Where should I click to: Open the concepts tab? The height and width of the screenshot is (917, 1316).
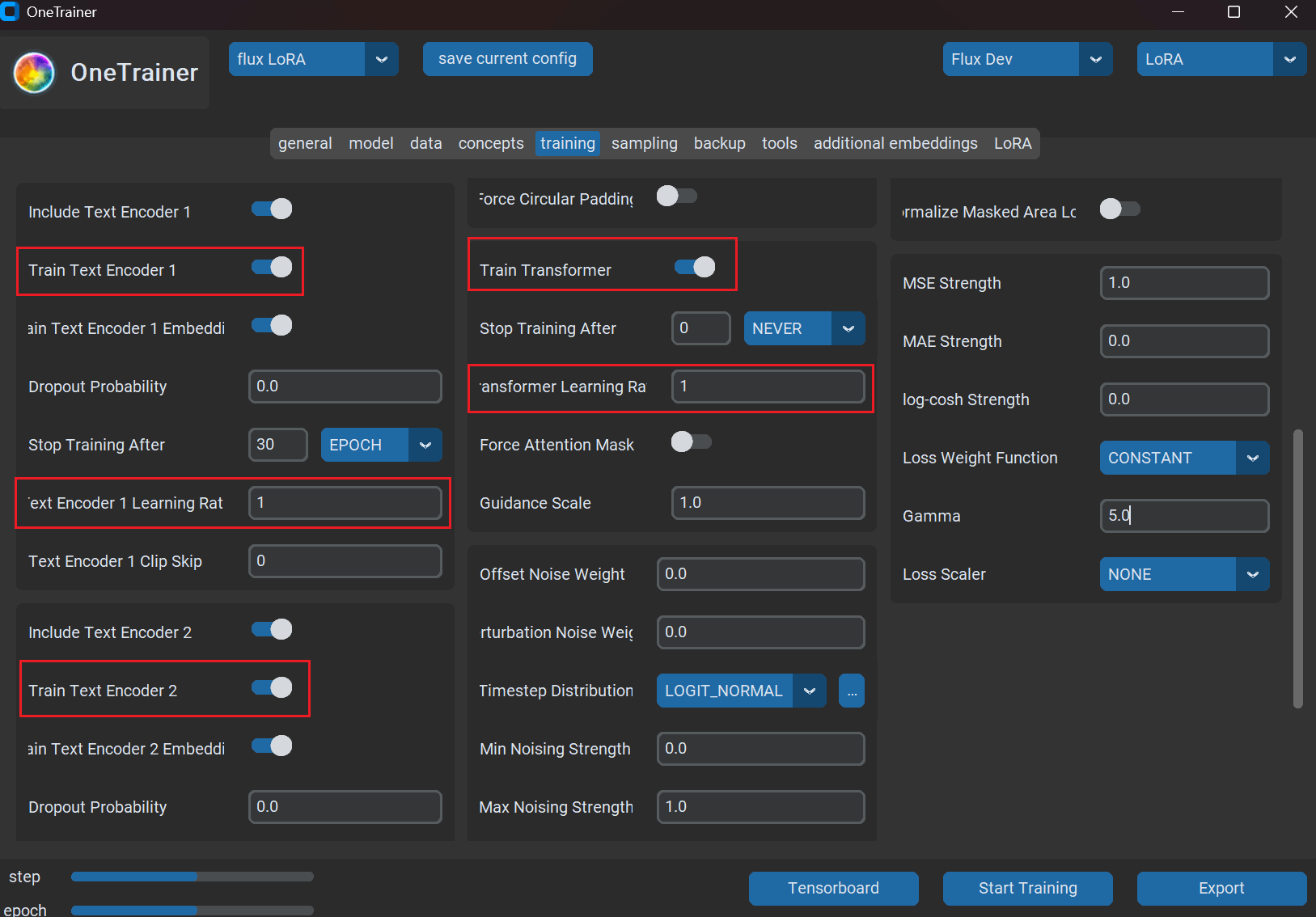pos(491,143)
